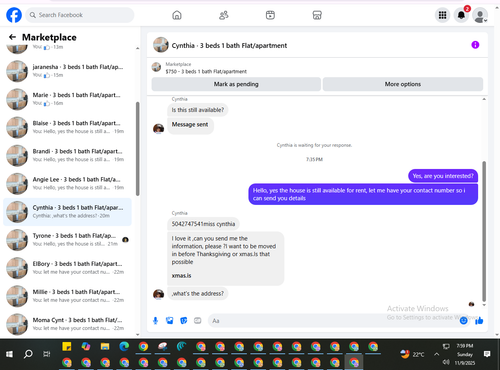
Task: Open the Marketplace tab icon
Action: [317, 15]
